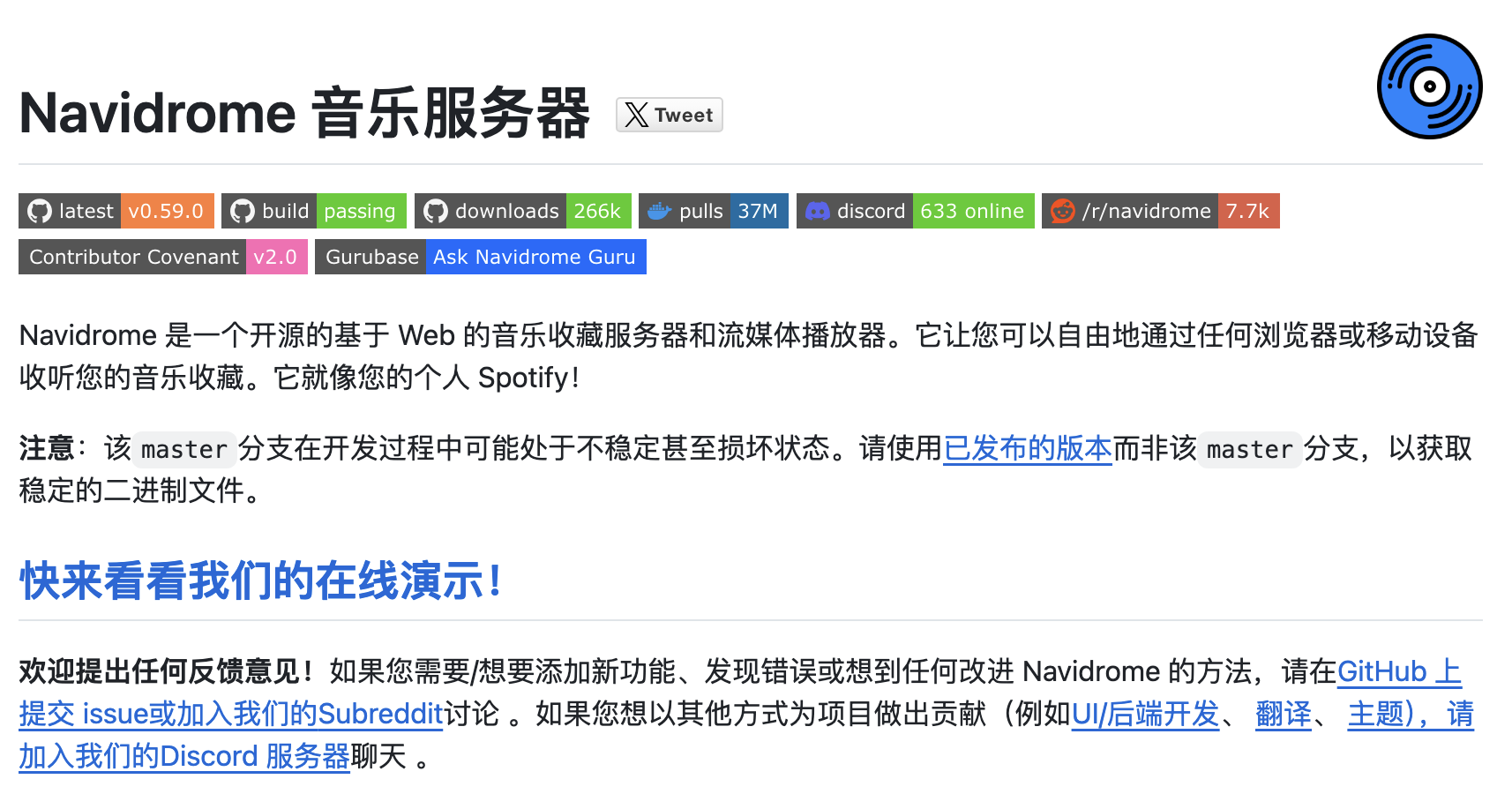Click the X Tweet button
The width and height of the screenshot is (1512, 794).
coord(669,116)
